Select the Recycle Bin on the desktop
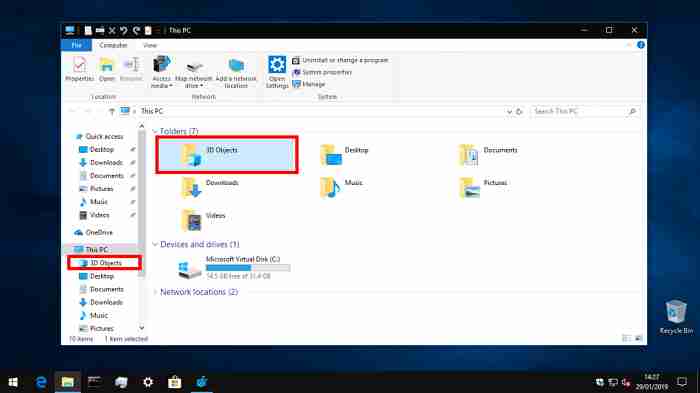The image size is (700, 393). pos(676,317)
